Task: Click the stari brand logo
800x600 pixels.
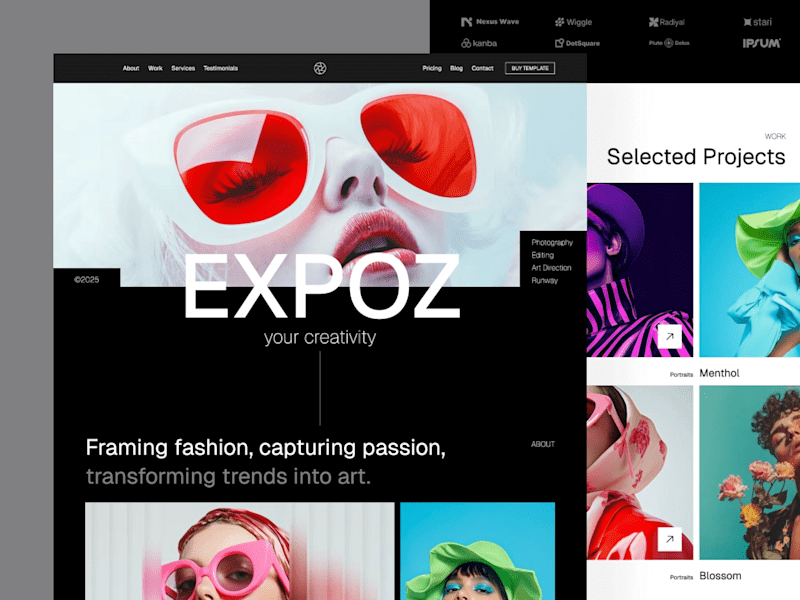Action: (758, 22)
